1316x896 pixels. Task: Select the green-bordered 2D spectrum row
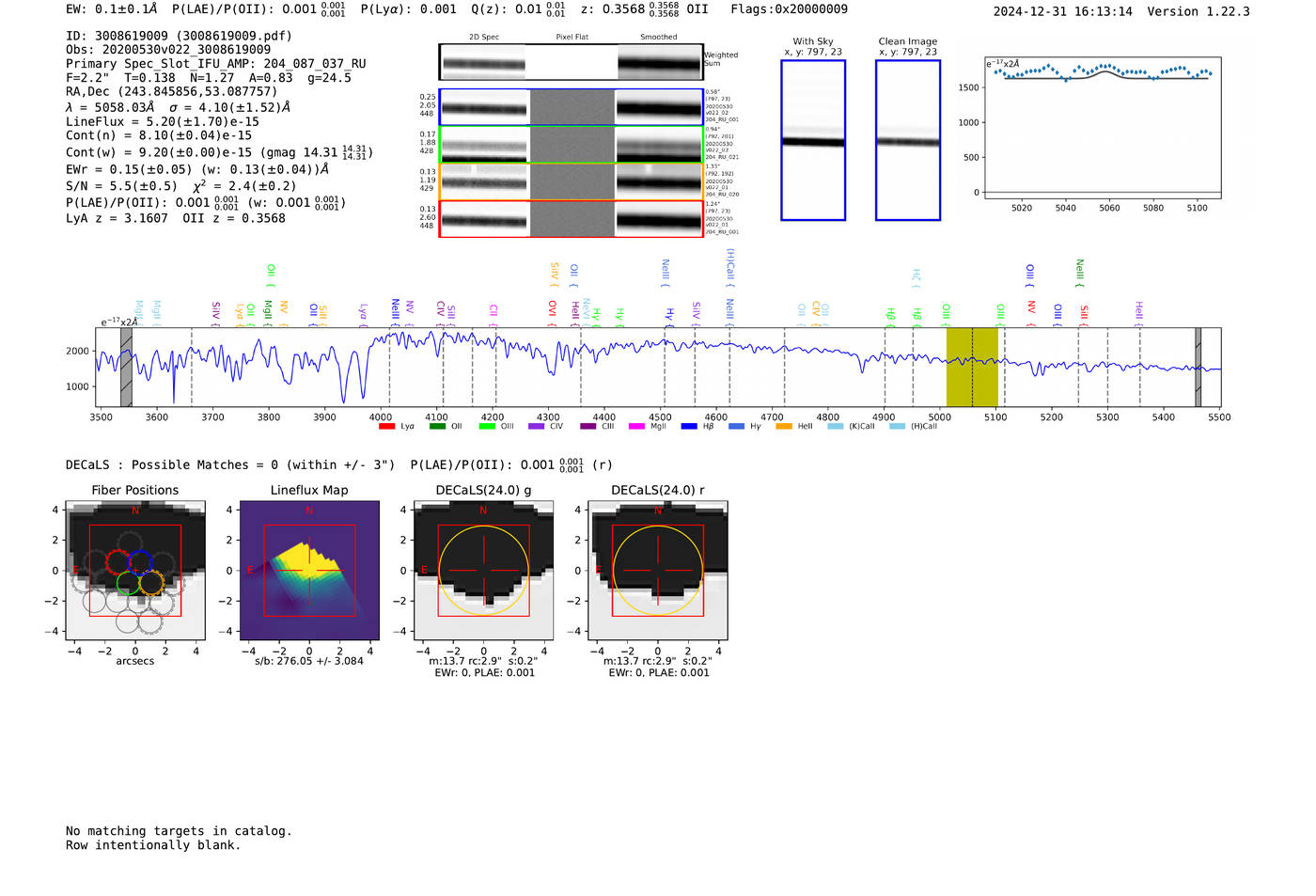click(x=572, y=145)
